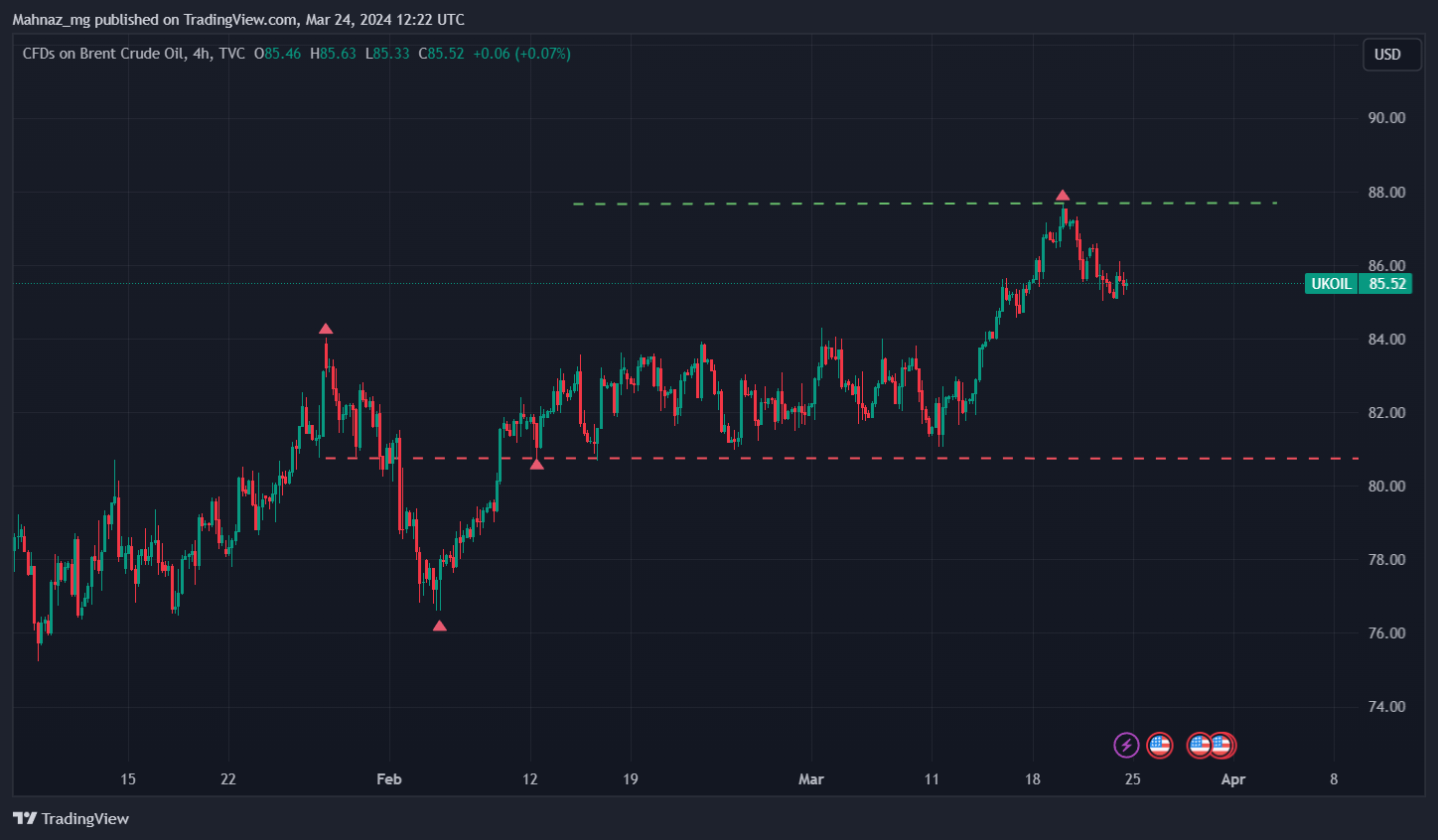Click the green 85.52 price tag on the price axis
This screenshot has height=840, width=1438.
pos(1386,284)
